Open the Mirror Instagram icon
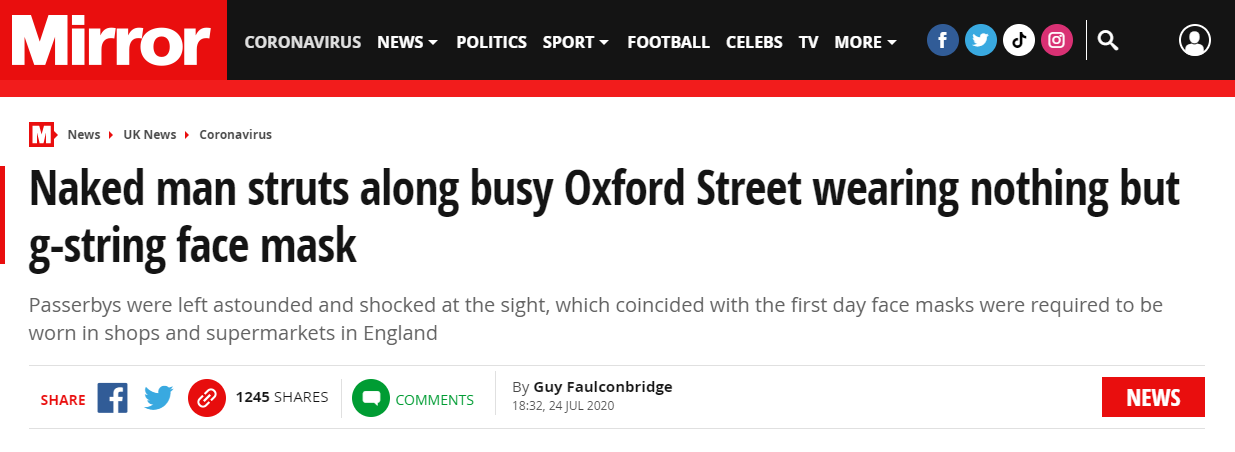Viewport: 1235px width, 452px height. pos(1056,40)
